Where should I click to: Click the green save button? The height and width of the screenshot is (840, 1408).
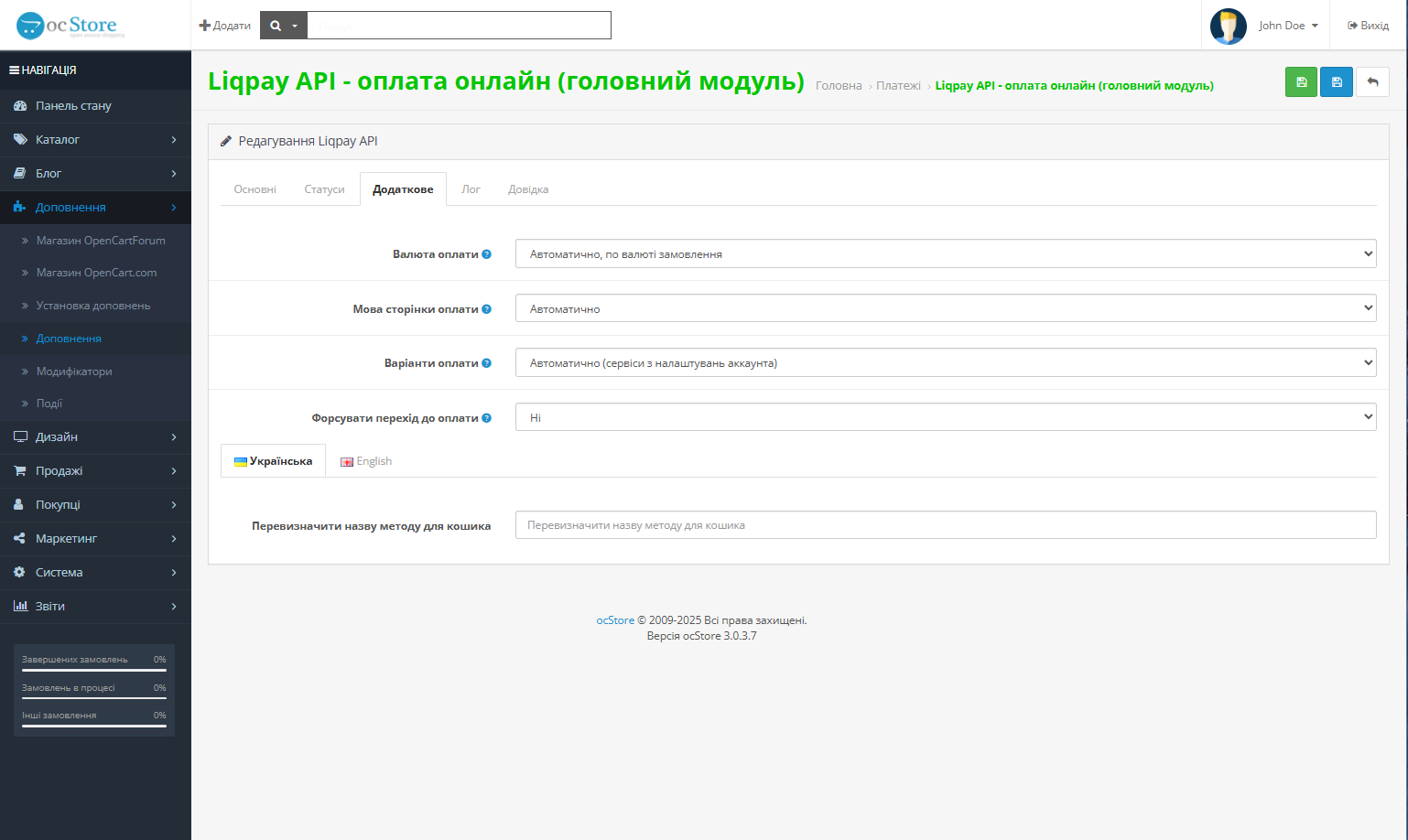1301,81
